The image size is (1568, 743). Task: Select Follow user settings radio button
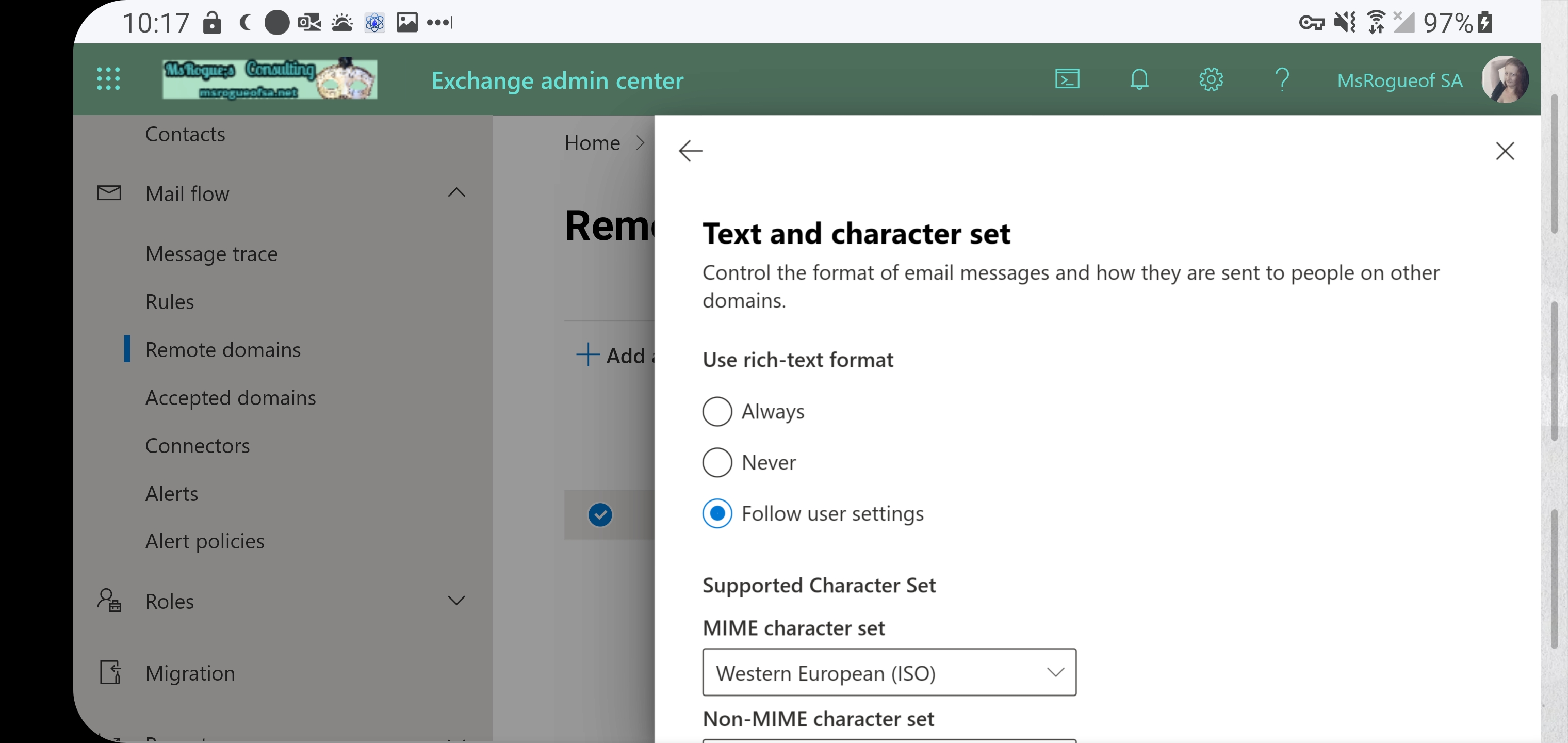716,513
